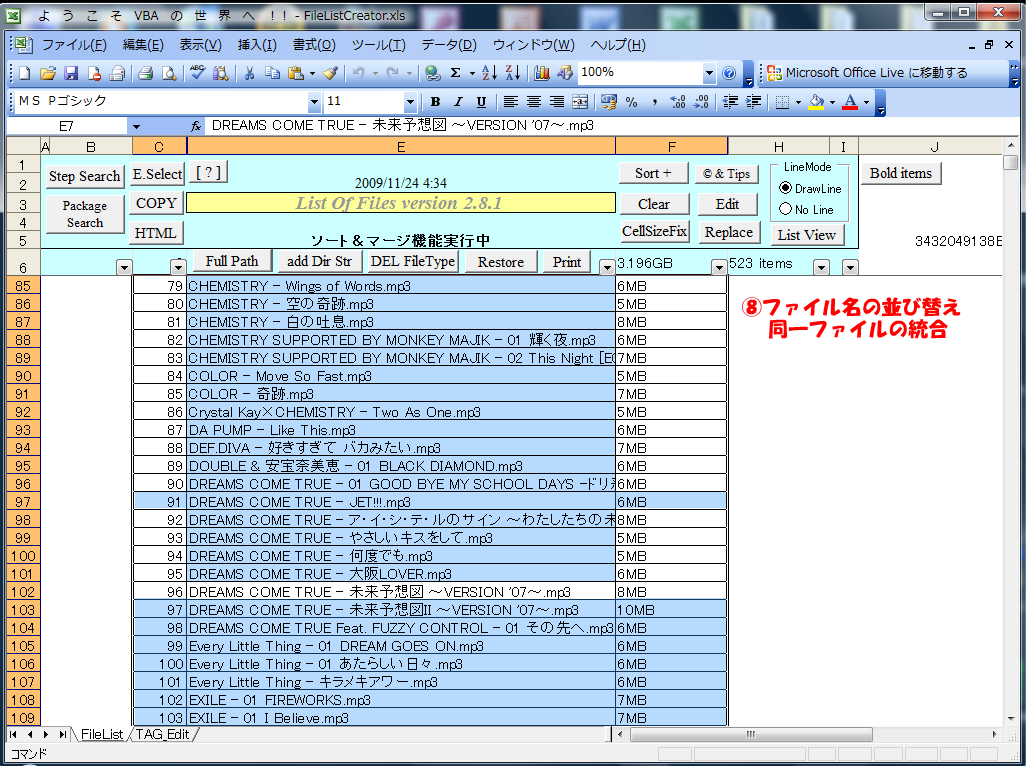The image size is (1026, 766).
Task: Click the Step Search button
Action: [84, 176]
